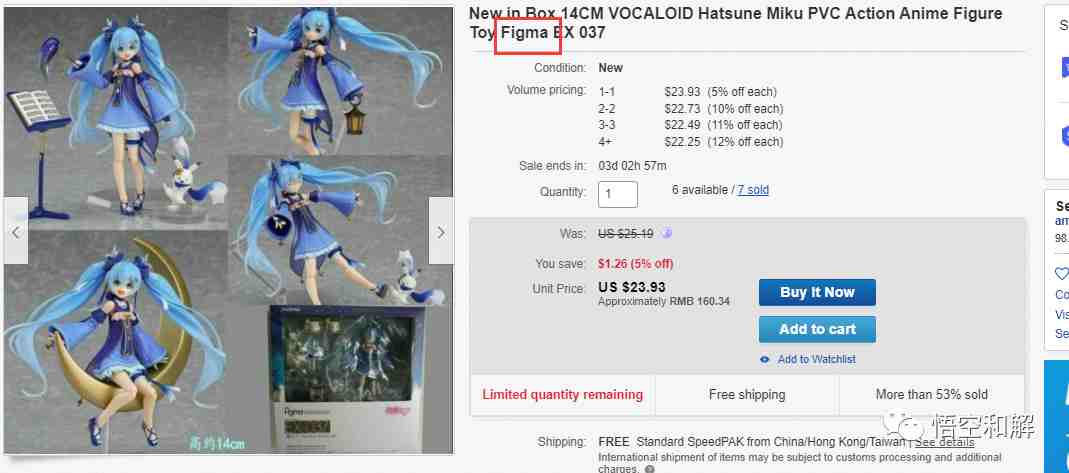The image size is (1069, 473).
Task: Show the previous product image
Action: click(16, 231)
